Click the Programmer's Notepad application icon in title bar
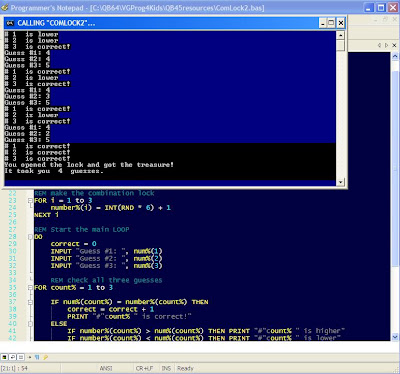400x374 pixels. point(5,8)
